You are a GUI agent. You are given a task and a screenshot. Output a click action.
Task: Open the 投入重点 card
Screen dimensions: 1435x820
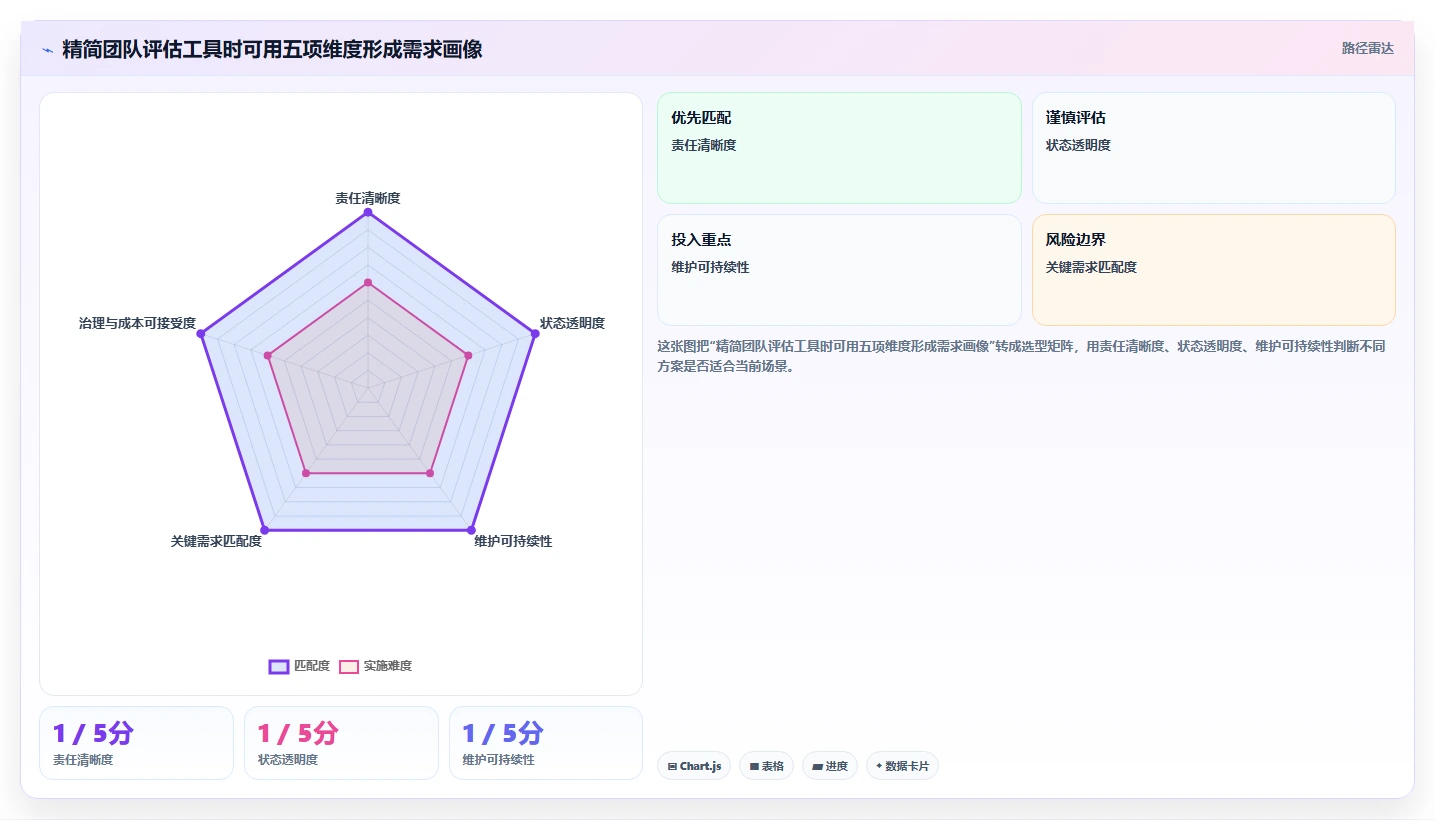[x=839, y=270]
